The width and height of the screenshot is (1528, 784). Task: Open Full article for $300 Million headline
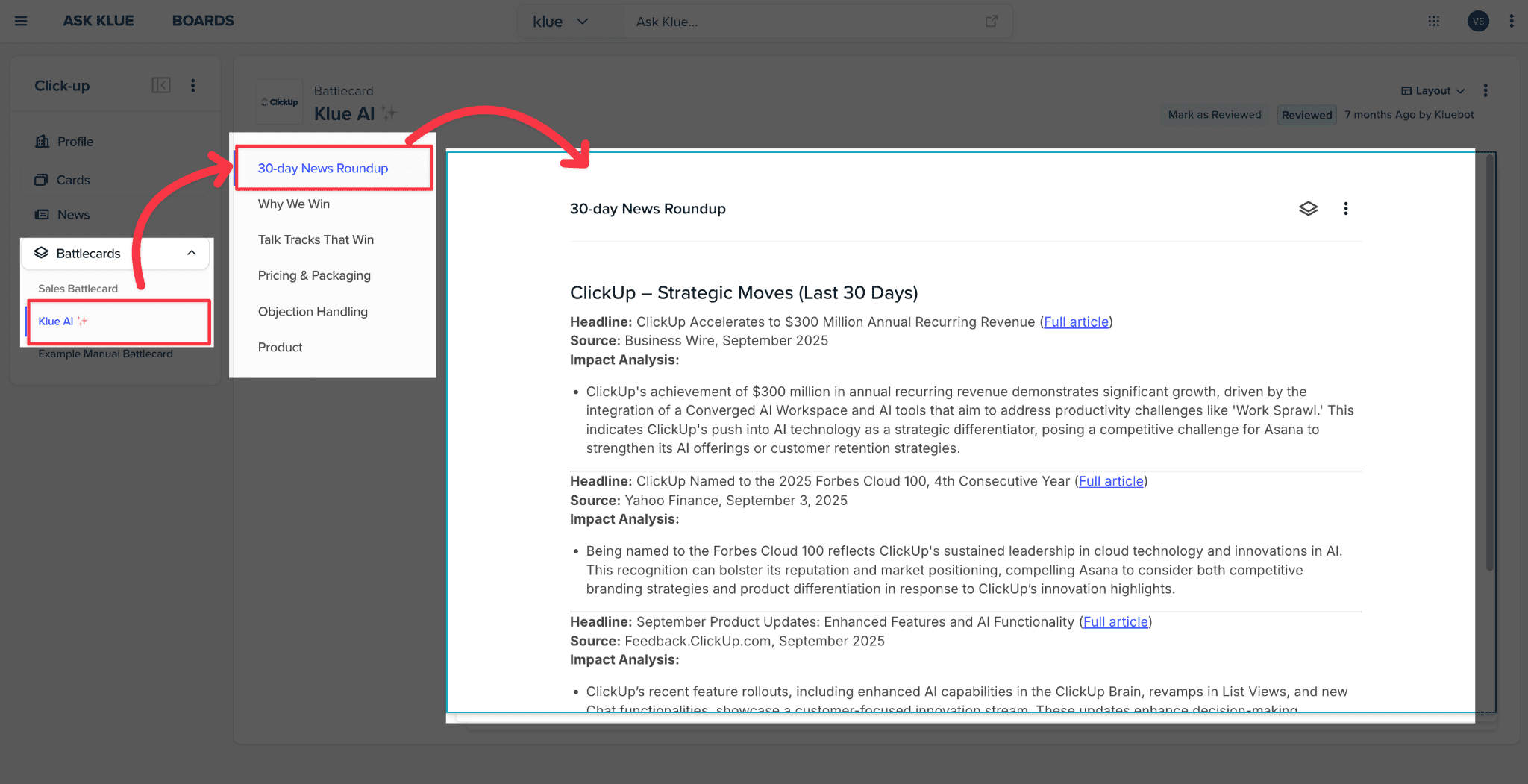coord(1076,322)
